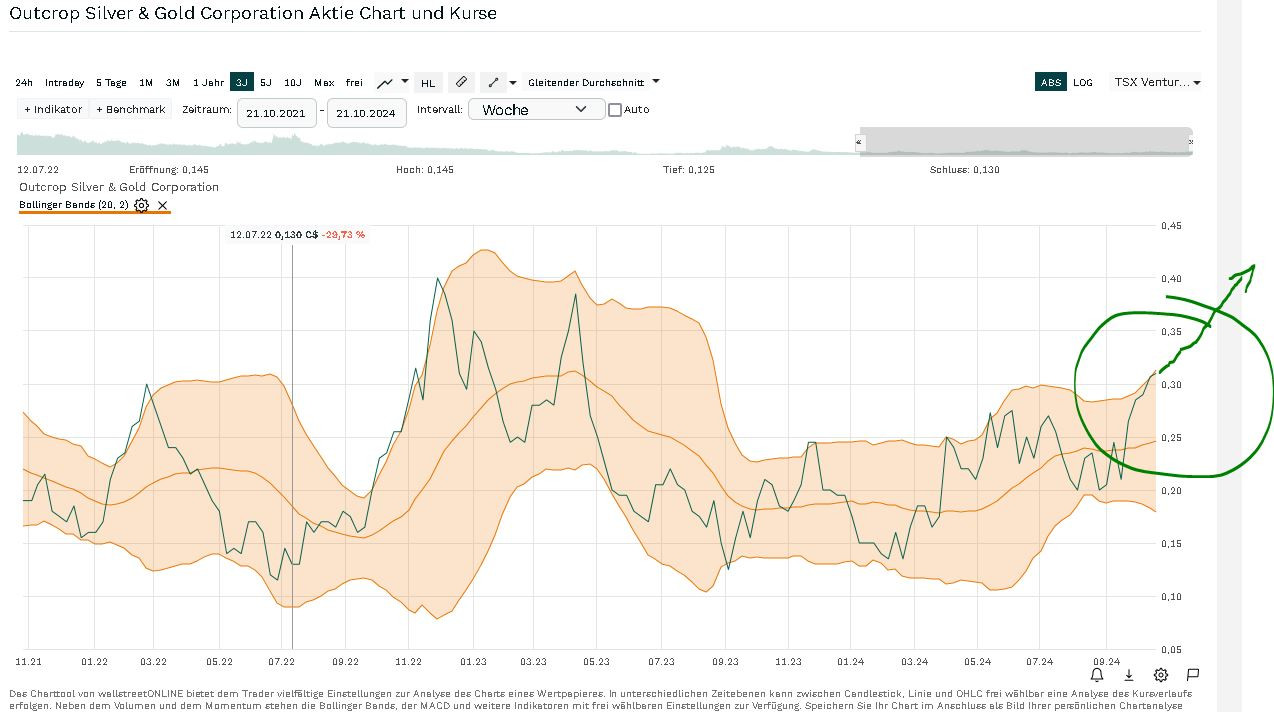The image size is (1274, 712).
Task: Click the page vertical scrollbar track
Action: [1229, 356]
